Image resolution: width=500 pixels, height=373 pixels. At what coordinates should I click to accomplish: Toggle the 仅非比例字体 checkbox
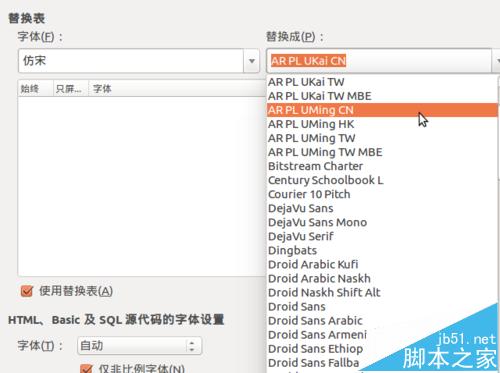[x=86, y=369]
